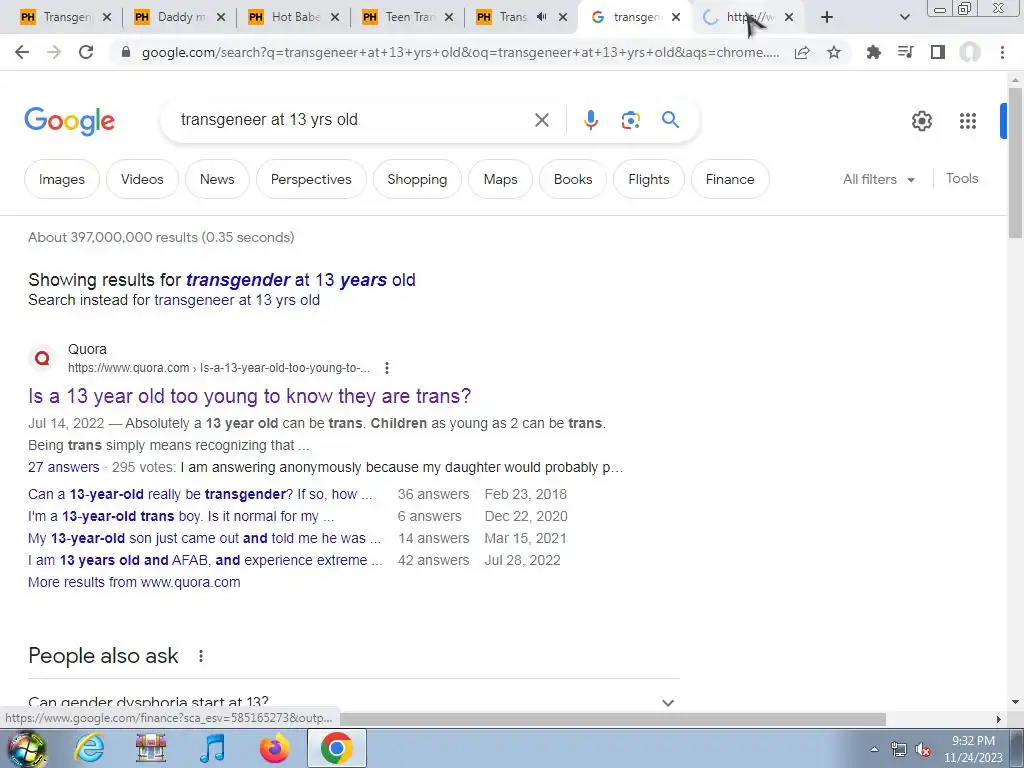Close the active Google search tab
The height and width of the screenshot is (768, 1024).
[676, 17]
